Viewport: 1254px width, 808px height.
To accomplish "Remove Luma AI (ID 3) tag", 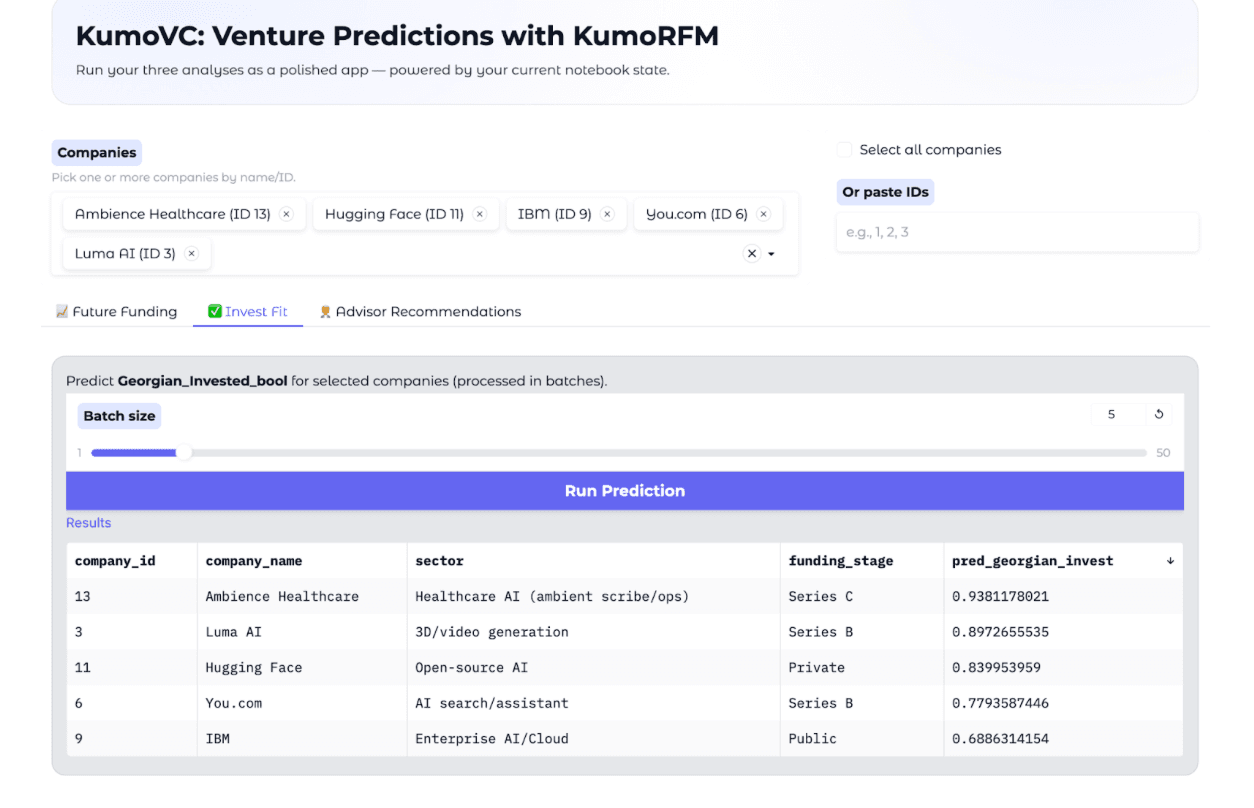I will pos(191,254).
